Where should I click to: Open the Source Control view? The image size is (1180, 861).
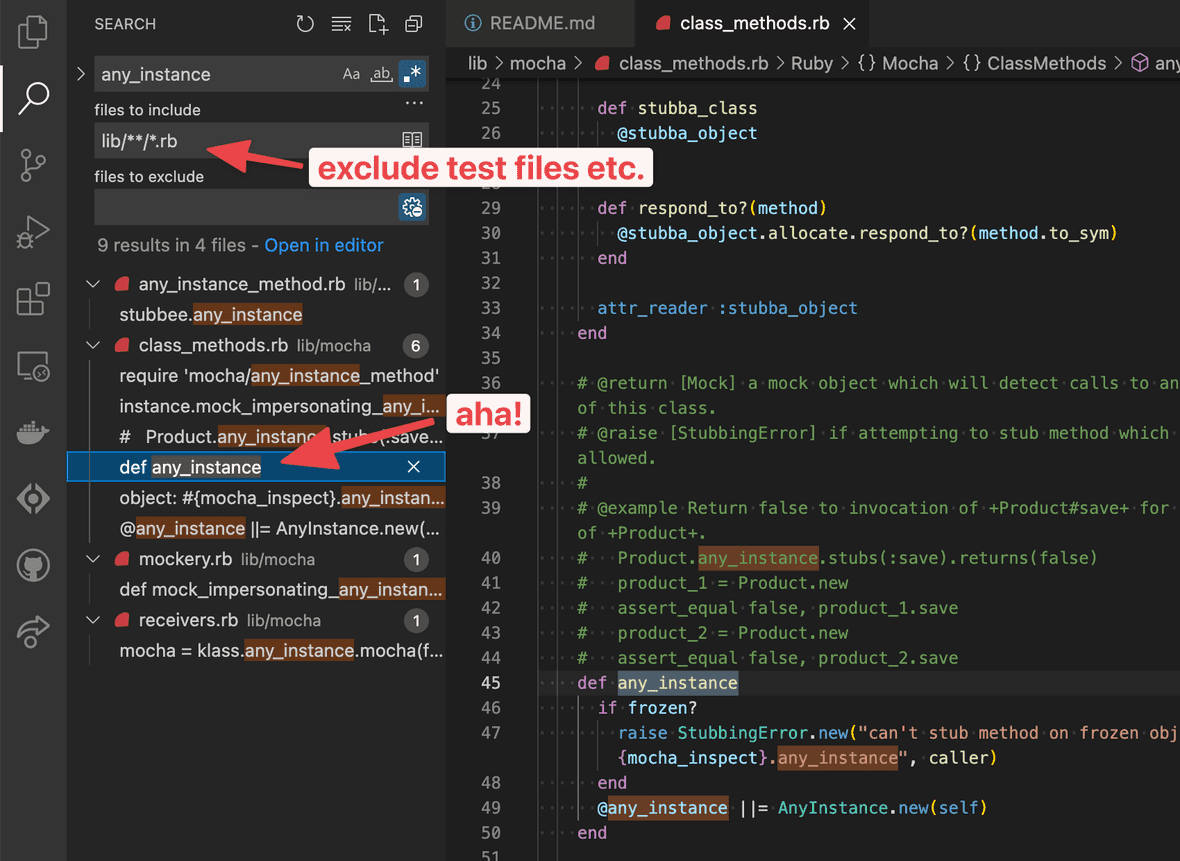33,164
